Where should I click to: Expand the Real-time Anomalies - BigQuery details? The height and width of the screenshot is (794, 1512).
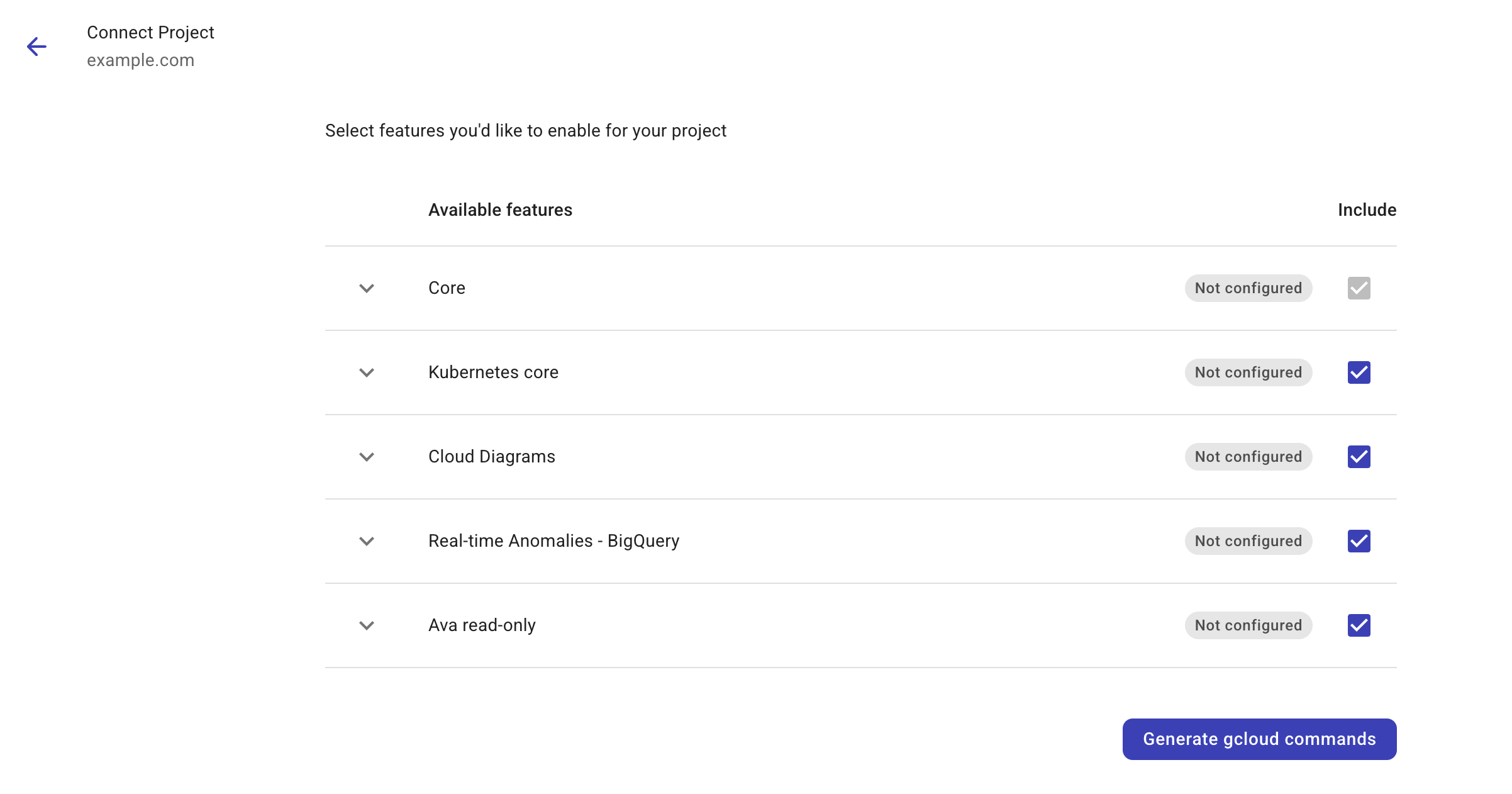(x=367, y=541)
